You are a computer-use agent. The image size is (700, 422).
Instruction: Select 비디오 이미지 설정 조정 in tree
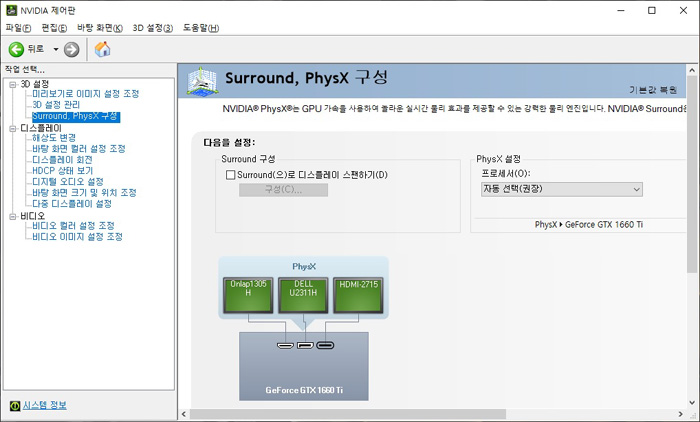77,237
